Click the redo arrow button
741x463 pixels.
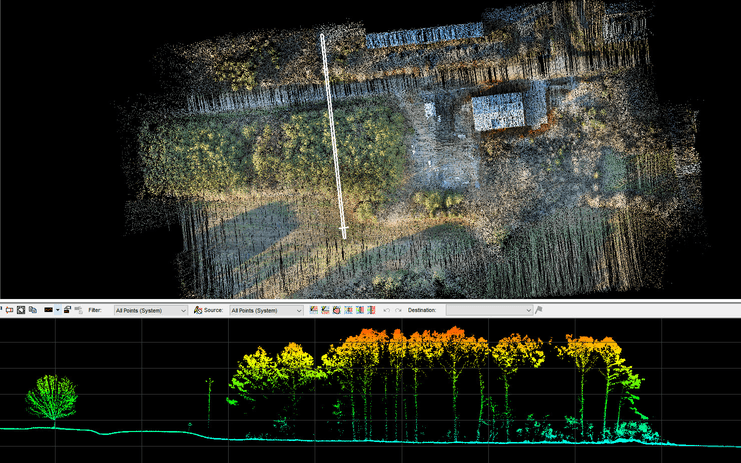click(x=398, y=310)
